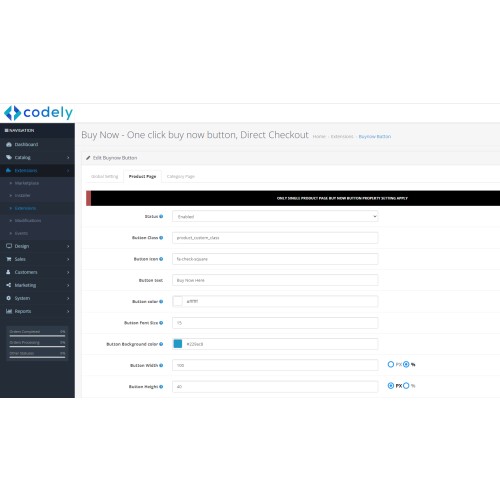The image size is (500, 500).
Task: Expand the Catalog menu chevron
Action: [x=68, y=157]
